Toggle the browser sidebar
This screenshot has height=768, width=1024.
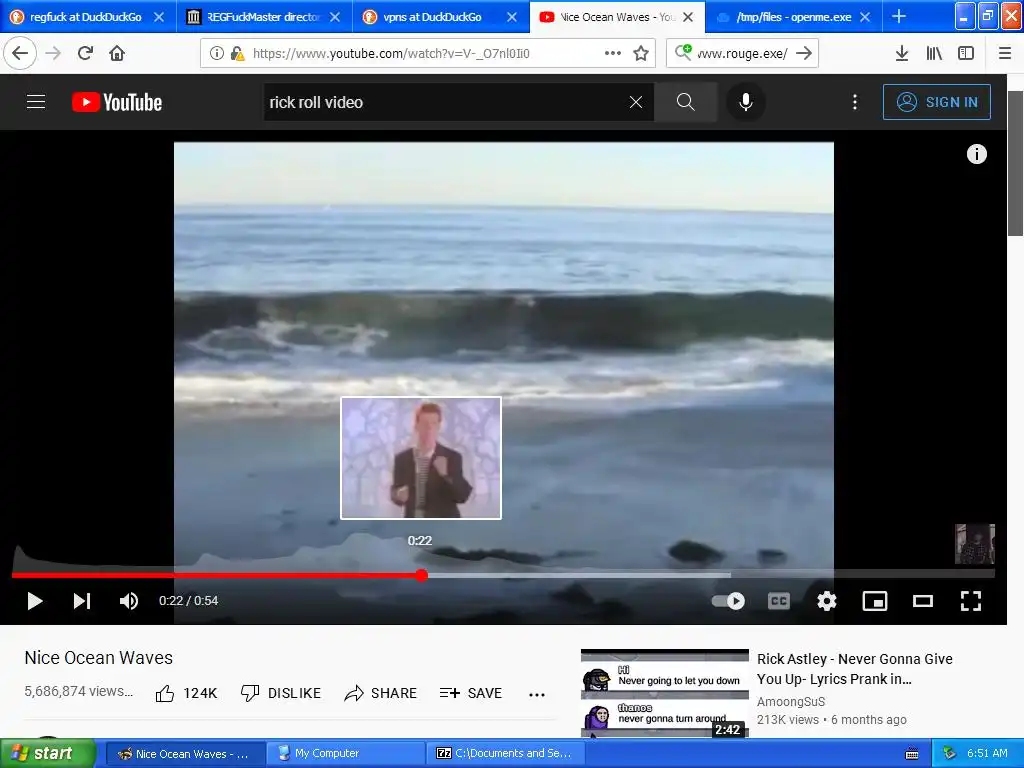pyautogui.click(x=966, y=53)
